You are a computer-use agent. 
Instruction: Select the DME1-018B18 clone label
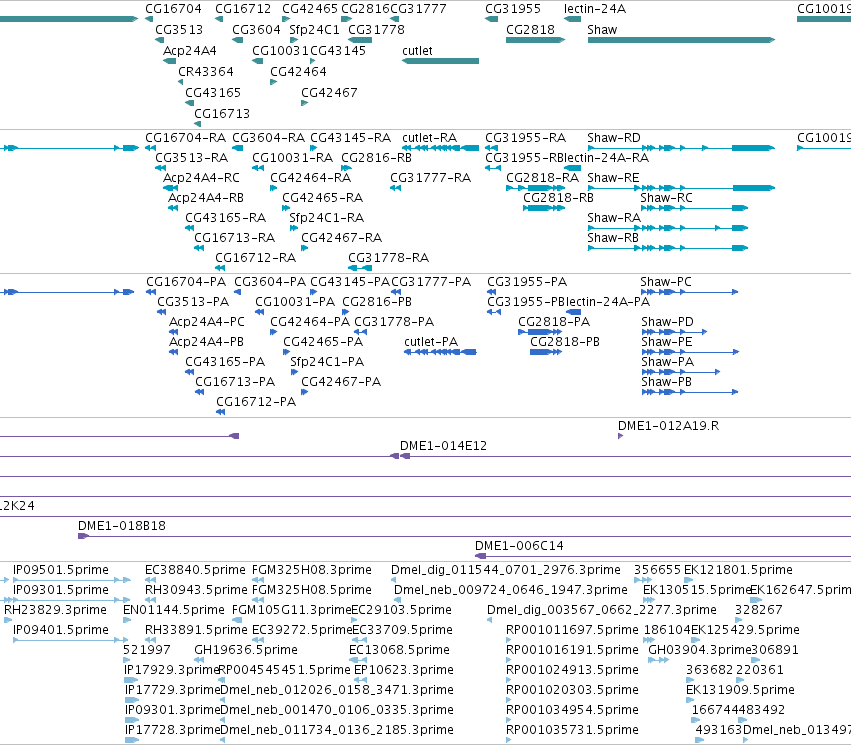122,526
